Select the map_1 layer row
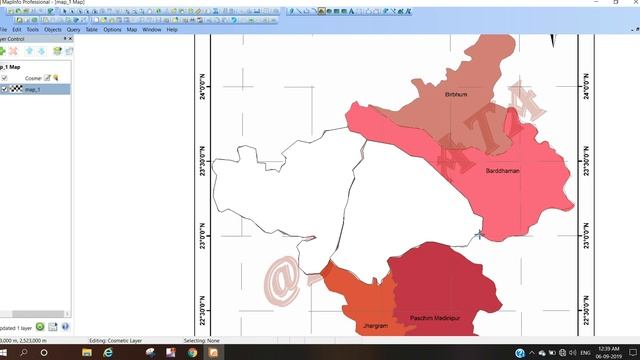 [x=35, y=89]
